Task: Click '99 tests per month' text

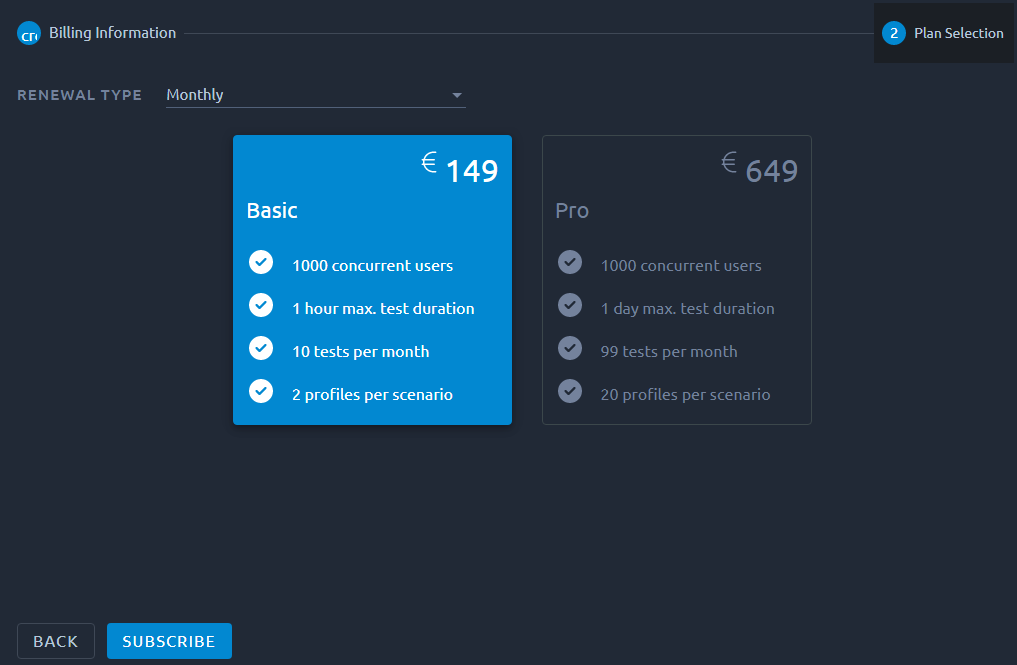Action: coord(669,352)
